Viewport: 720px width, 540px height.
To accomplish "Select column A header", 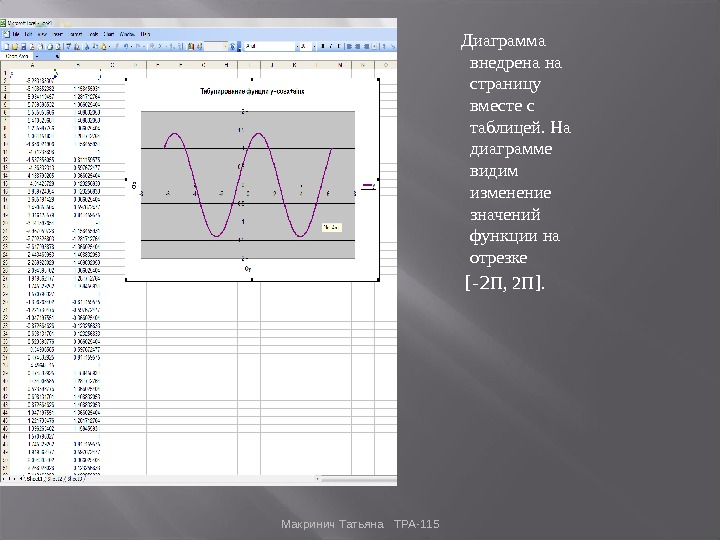I will click(x=32, y=65).
